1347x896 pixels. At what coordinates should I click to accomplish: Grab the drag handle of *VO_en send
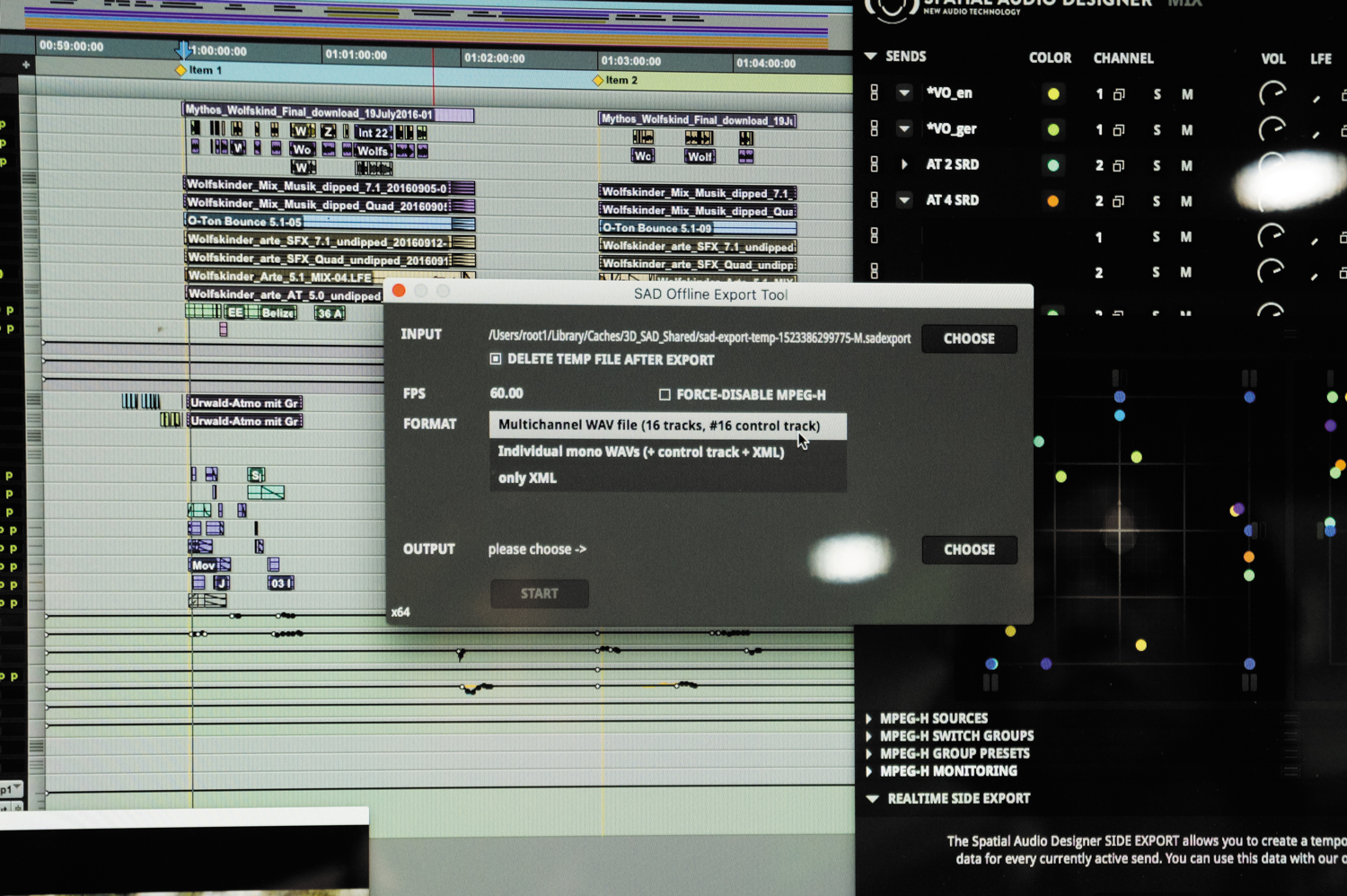pyautogui.click(x=874, y=92)
